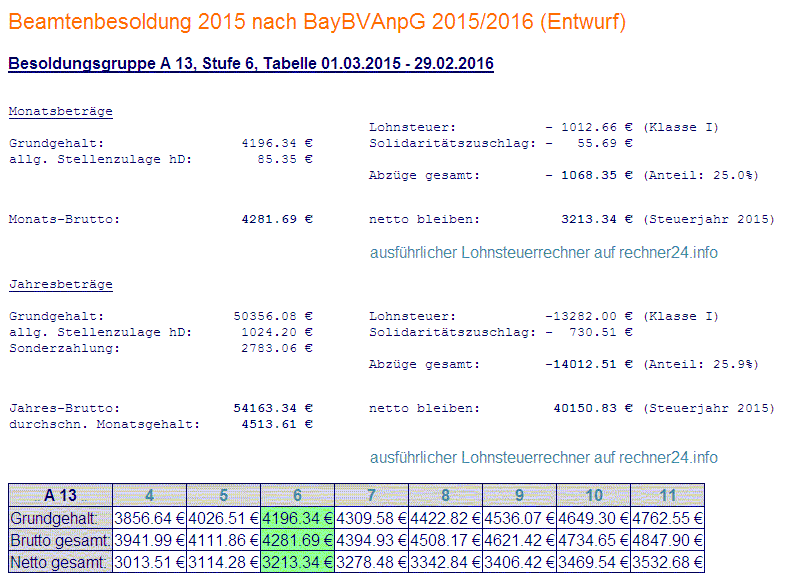Click the '4762.55 €' table cell
The image size is (802, 588).
coord(667,518)
